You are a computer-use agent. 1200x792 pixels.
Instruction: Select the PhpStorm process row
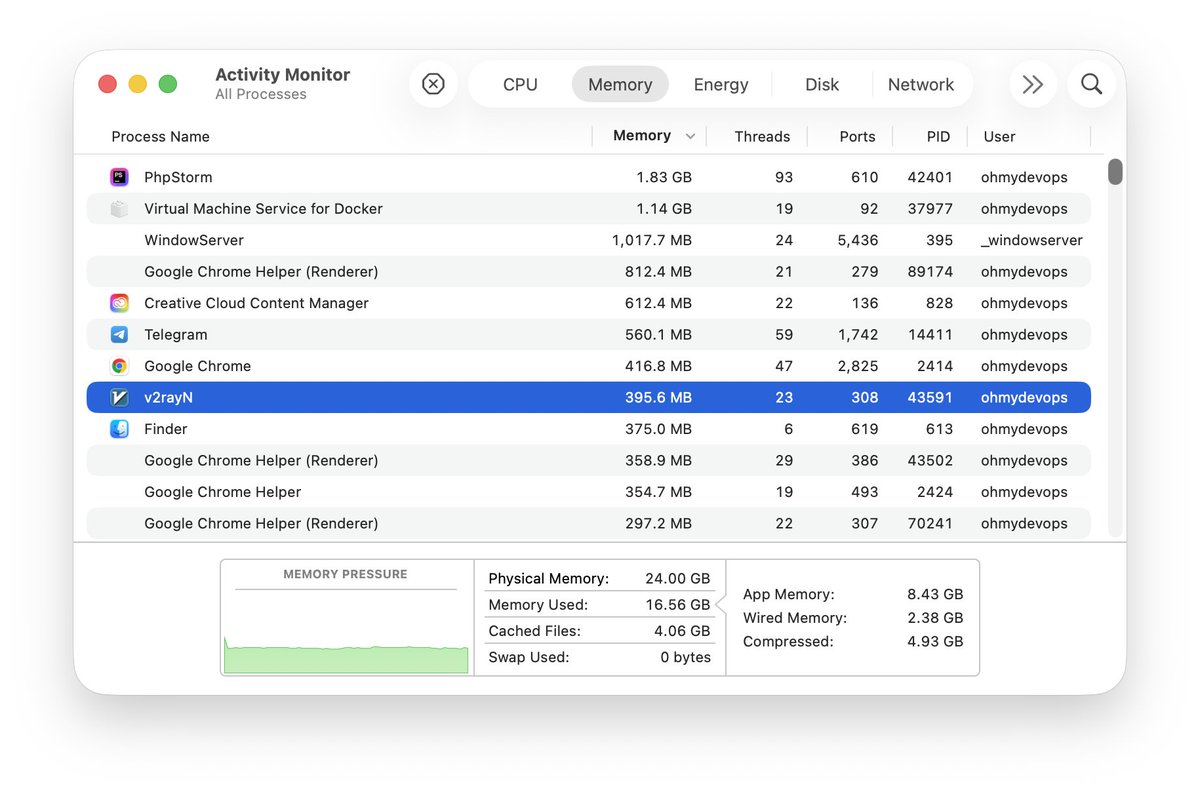pos(588,177)
